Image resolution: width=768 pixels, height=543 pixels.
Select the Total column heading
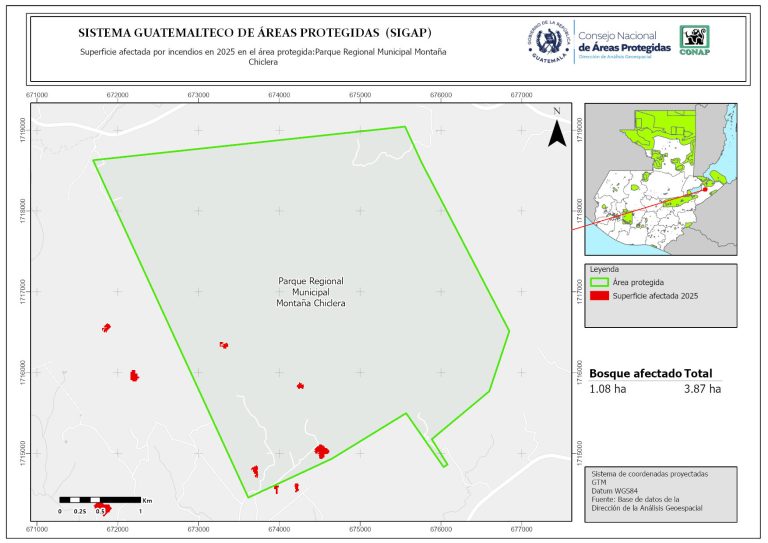coord(704,372)
